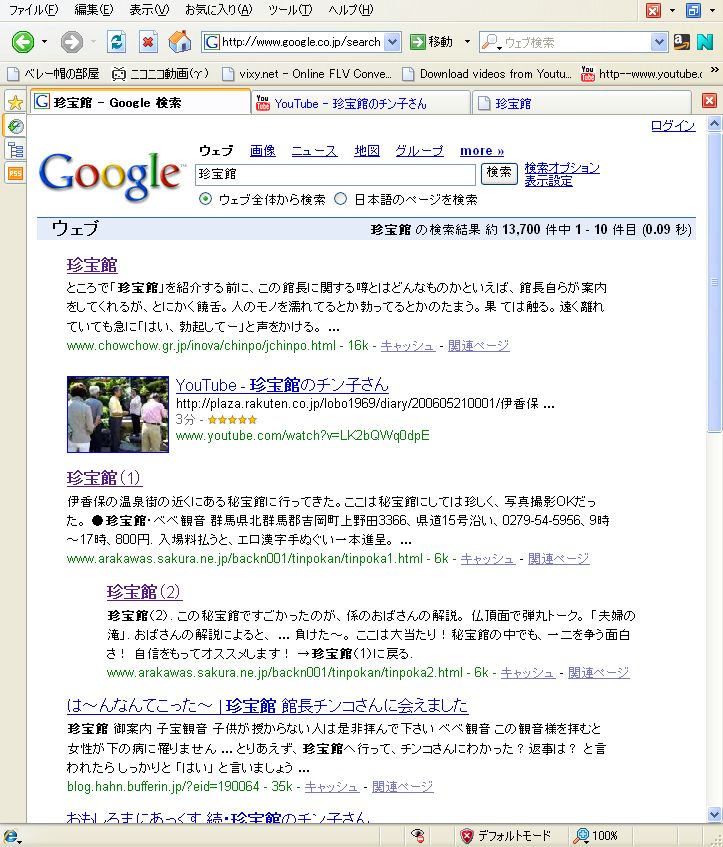Click the page scrollbar up arrow
The image size is (723, 847).
click(x=714, y=124)
